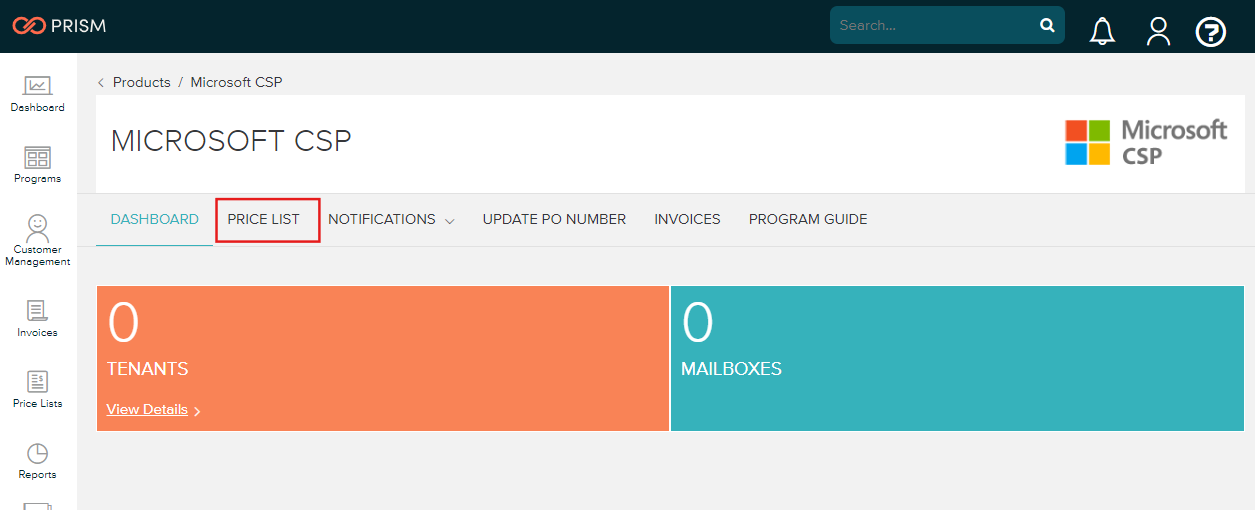Click the TENANTS label
Screen dimensions: 1255x510
click(x=148, y=369)
